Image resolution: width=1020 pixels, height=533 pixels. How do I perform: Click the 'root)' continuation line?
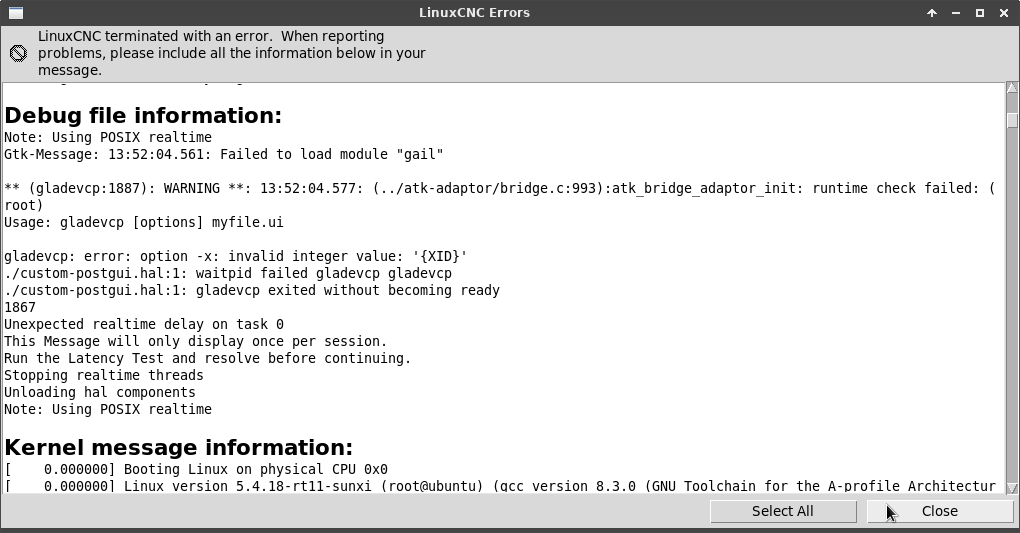coord(23,205)
